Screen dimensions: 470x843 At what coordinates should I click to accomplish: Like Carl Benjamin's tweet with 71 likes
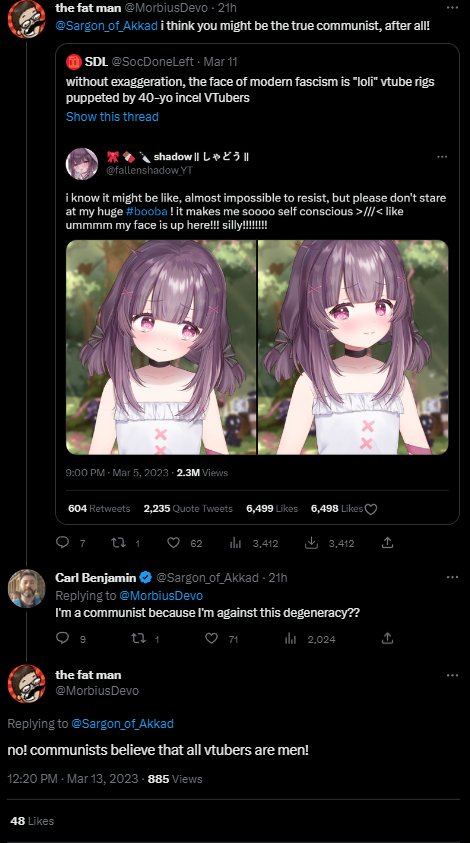pos(211,638)
